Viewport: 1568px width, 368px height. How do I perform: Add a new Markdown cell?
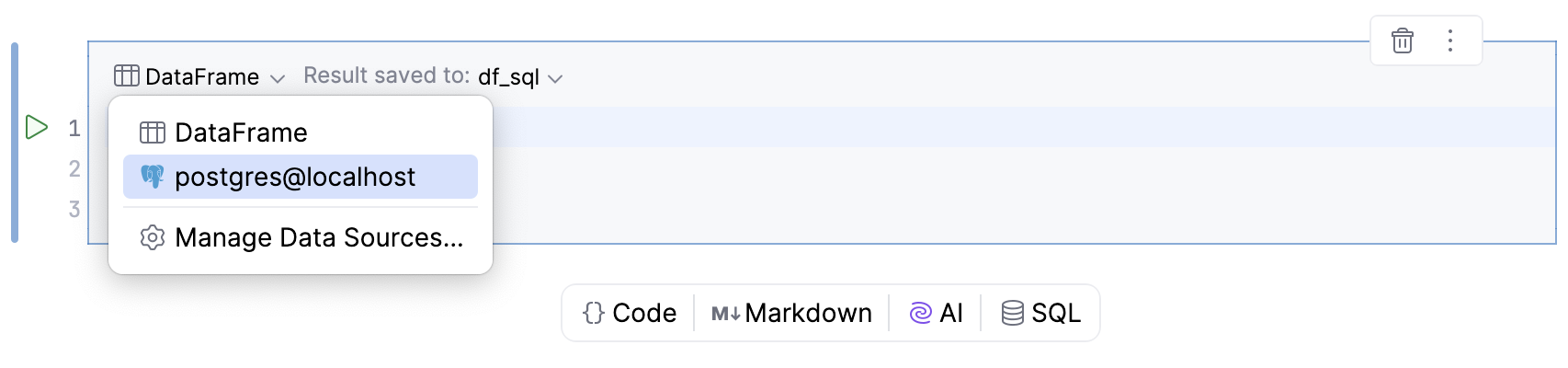pyautogui.click(x=791, y=313)
